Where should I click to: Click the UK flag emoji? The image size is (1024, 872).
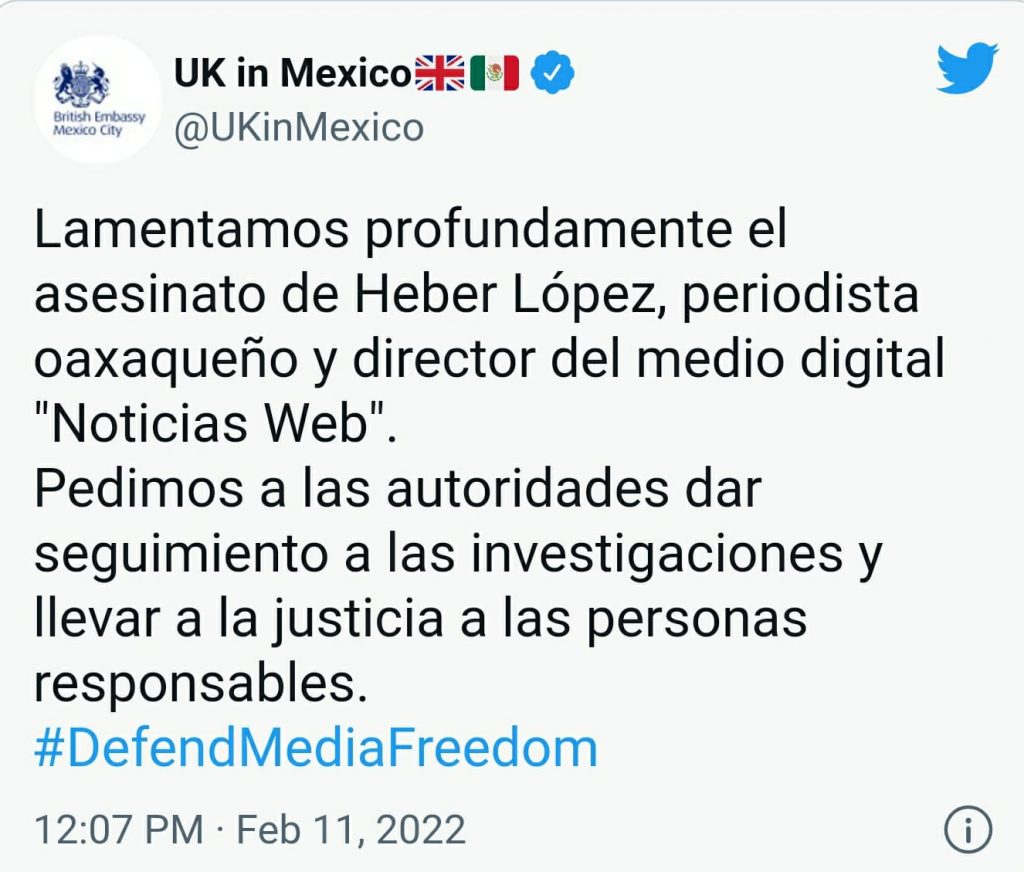440,73
